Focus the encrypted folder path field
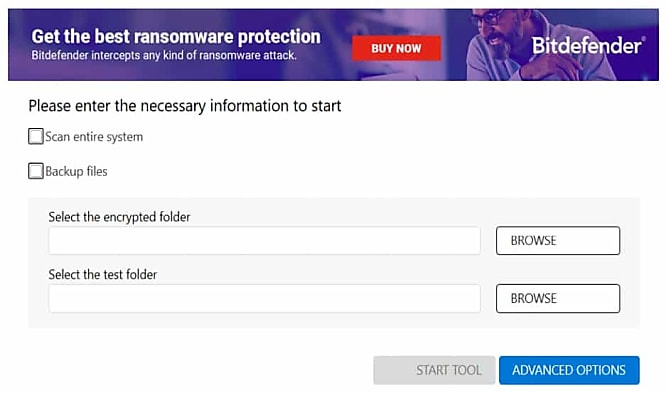Image resolution: width=666 pixels, height=393 pixels. coord(264,240)
